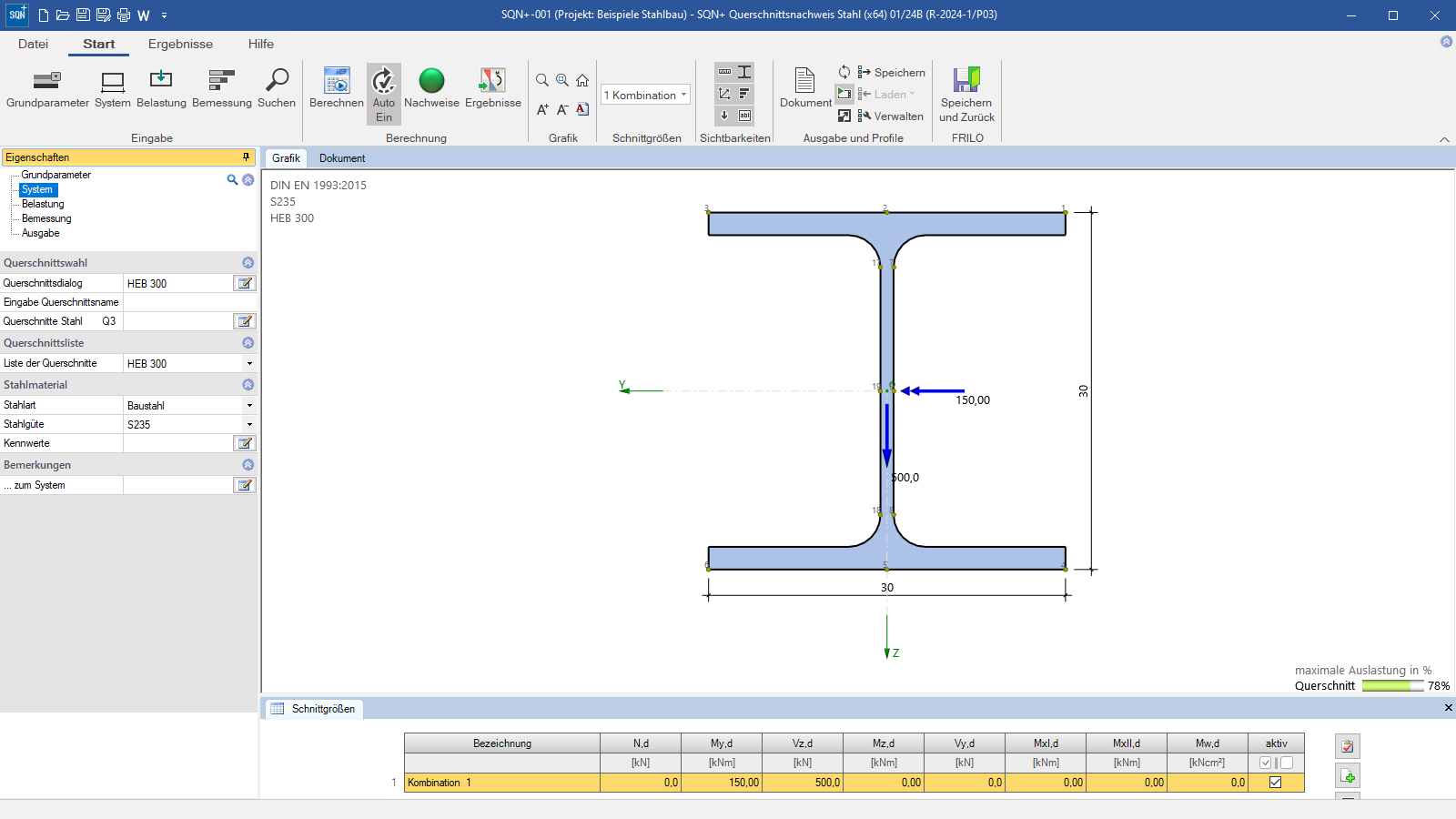The height and width of the screenshot is (819, 1456).
Task: Open the Belastung ribbon icon
Action: [161, 89]
